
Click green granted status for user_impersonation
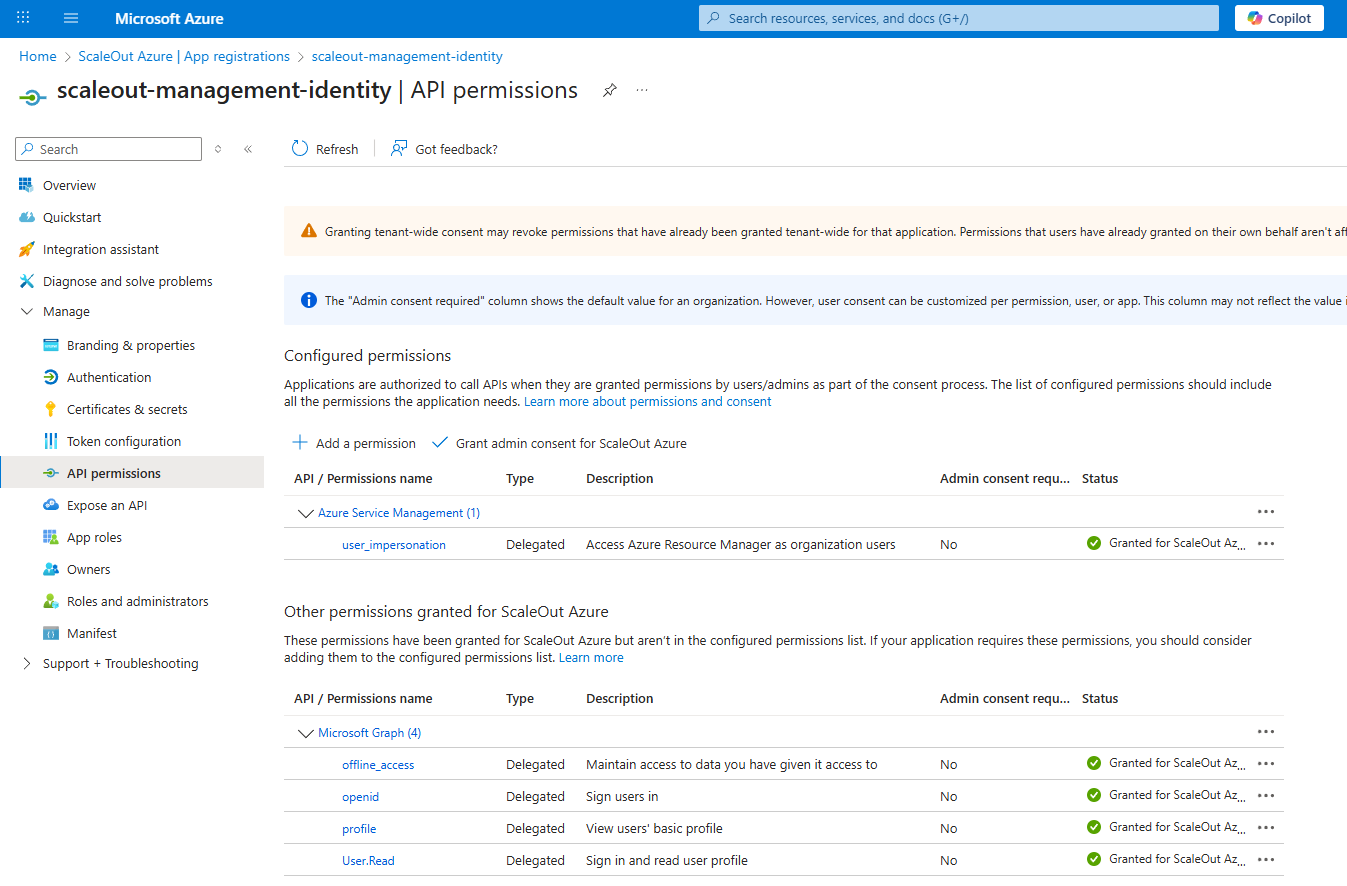1093,543
